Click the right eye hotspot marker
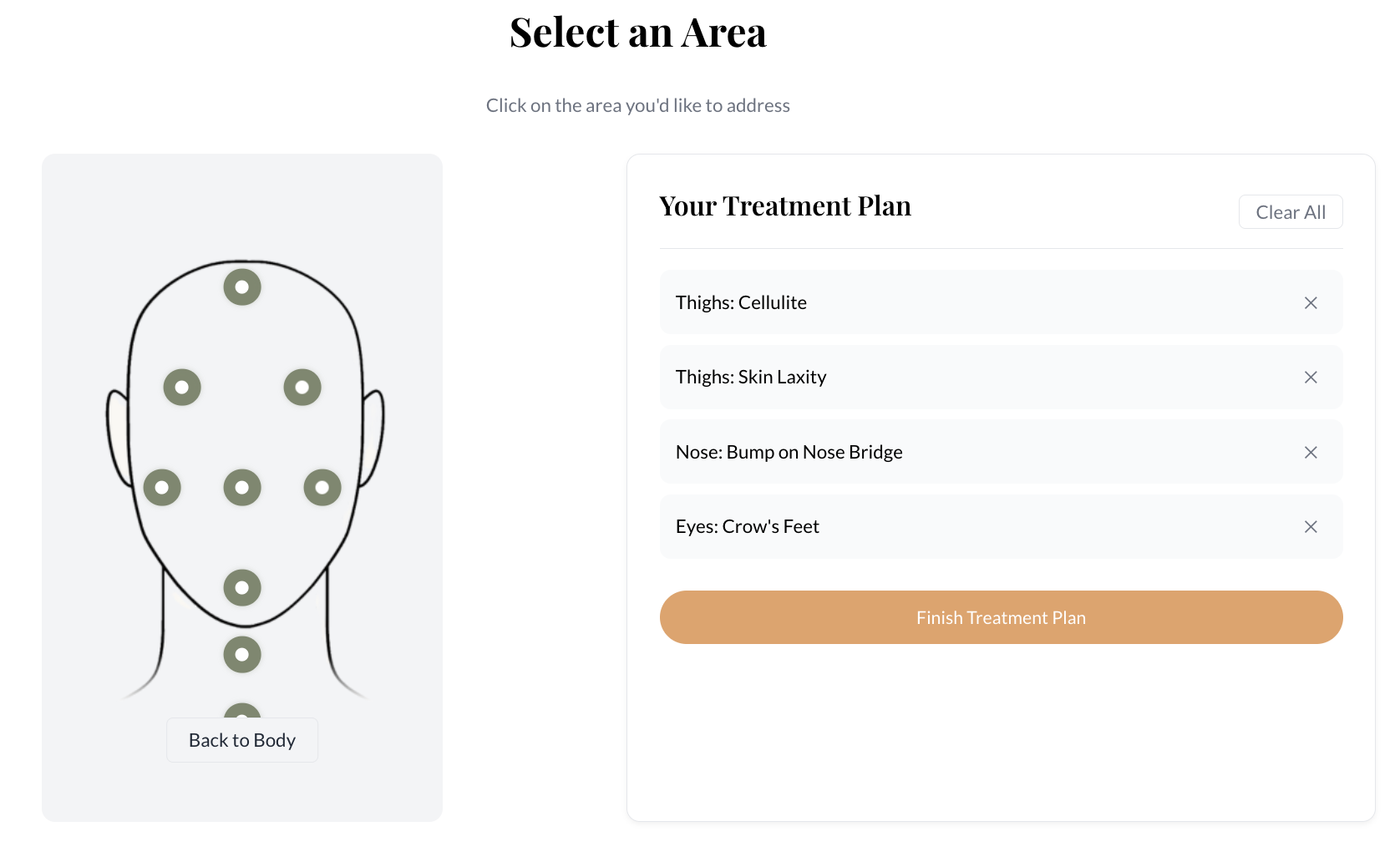 pos(302,388)
